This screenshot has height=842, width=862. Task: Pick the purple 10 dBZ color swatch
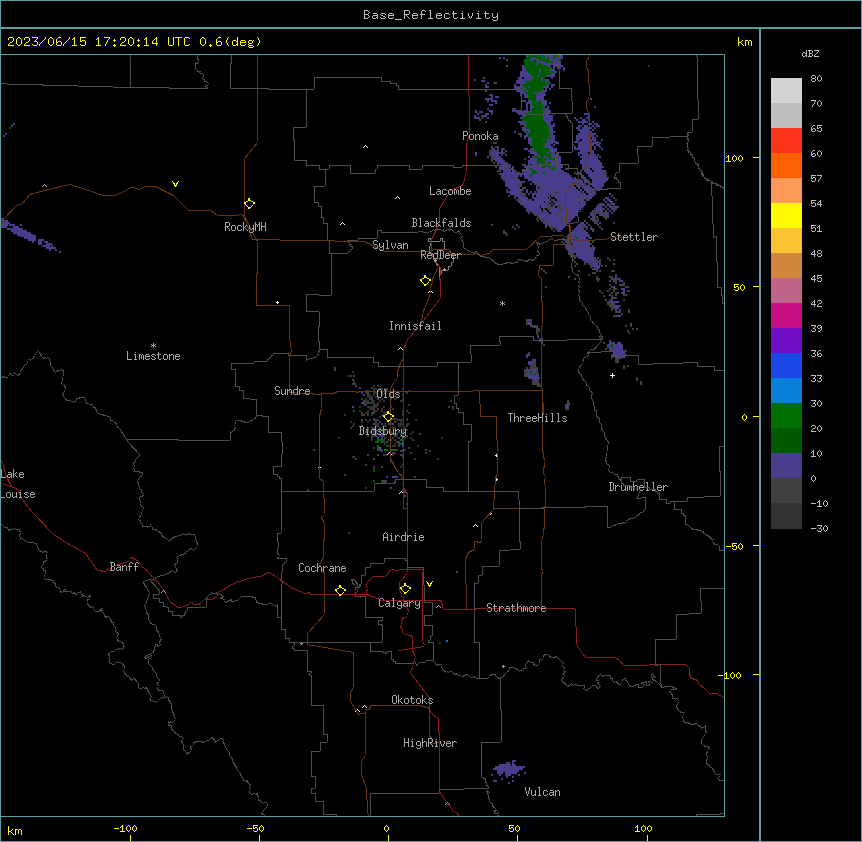point(786,466)
